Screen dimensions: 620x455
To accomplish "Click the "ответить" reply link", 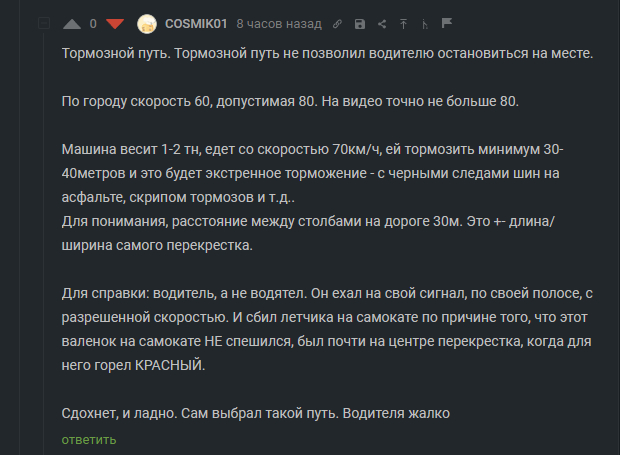I will pyautogui.click(x=89, y=439).
